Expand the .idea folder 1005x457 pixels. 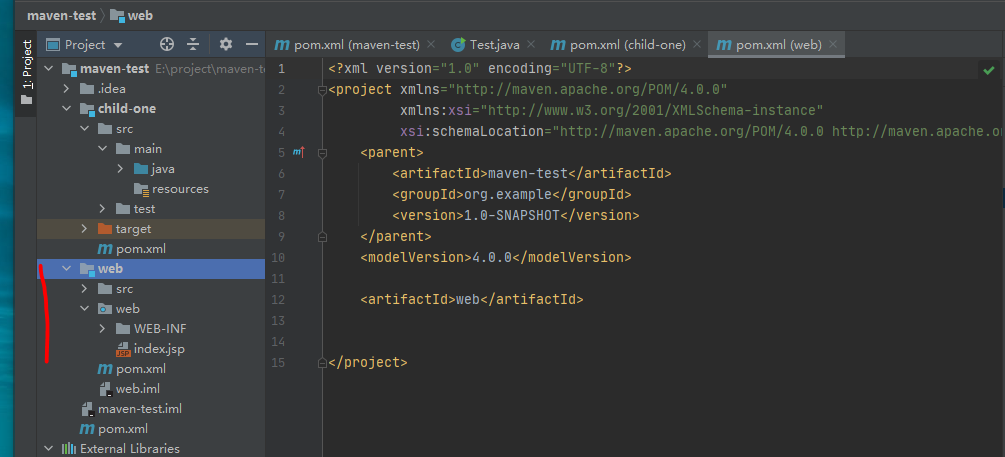point(67,89)
